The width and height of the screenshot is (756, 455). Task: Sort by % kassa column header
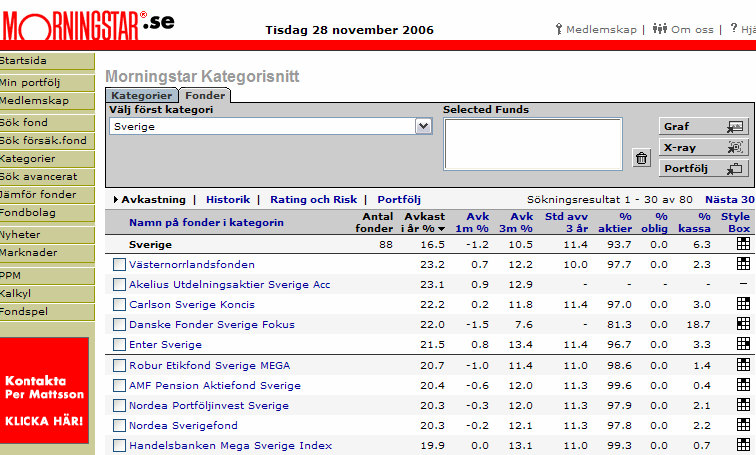(694, 222)
